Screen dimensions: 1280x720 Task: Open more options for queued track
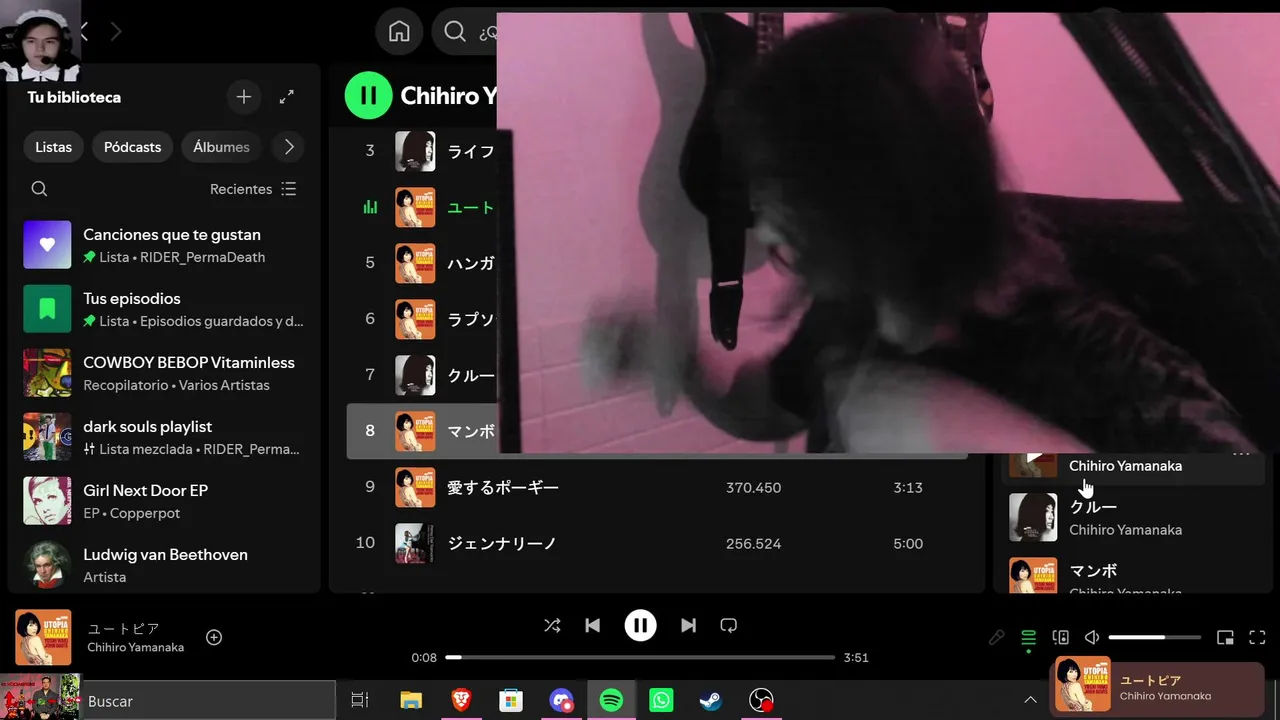(x=1241, y=455)
